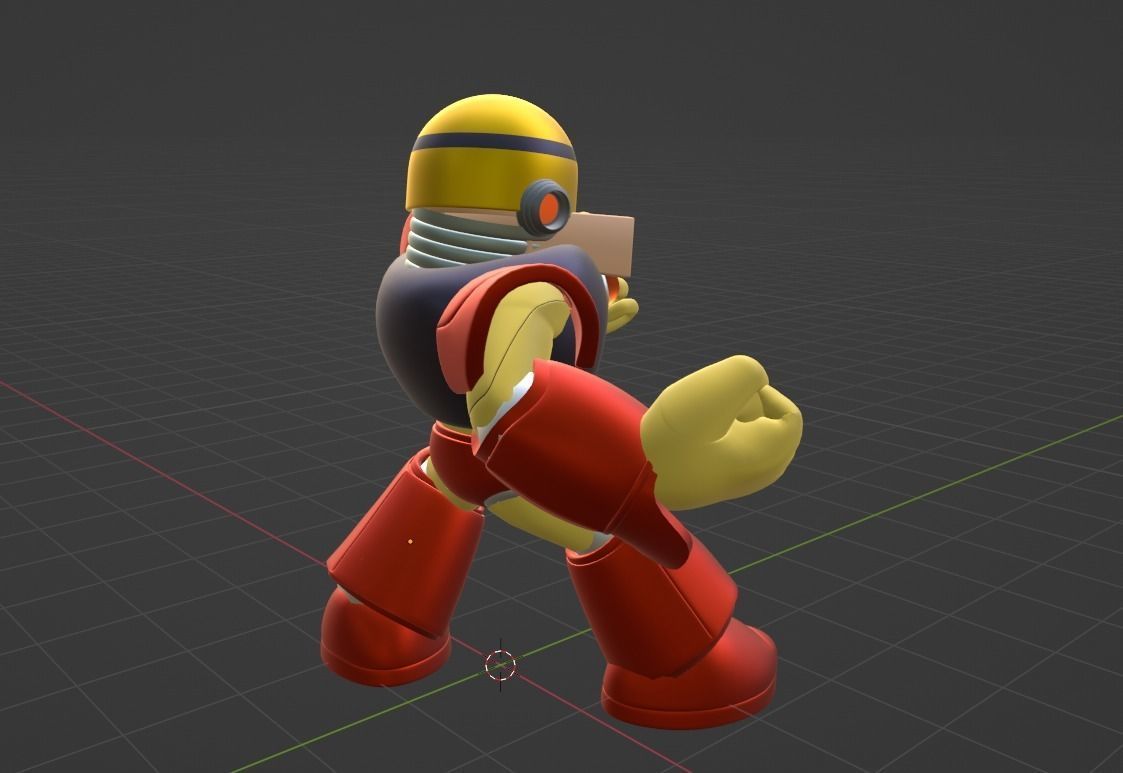Click the orange eye lens on the head

pyautogui.click(x=549, y=208)
